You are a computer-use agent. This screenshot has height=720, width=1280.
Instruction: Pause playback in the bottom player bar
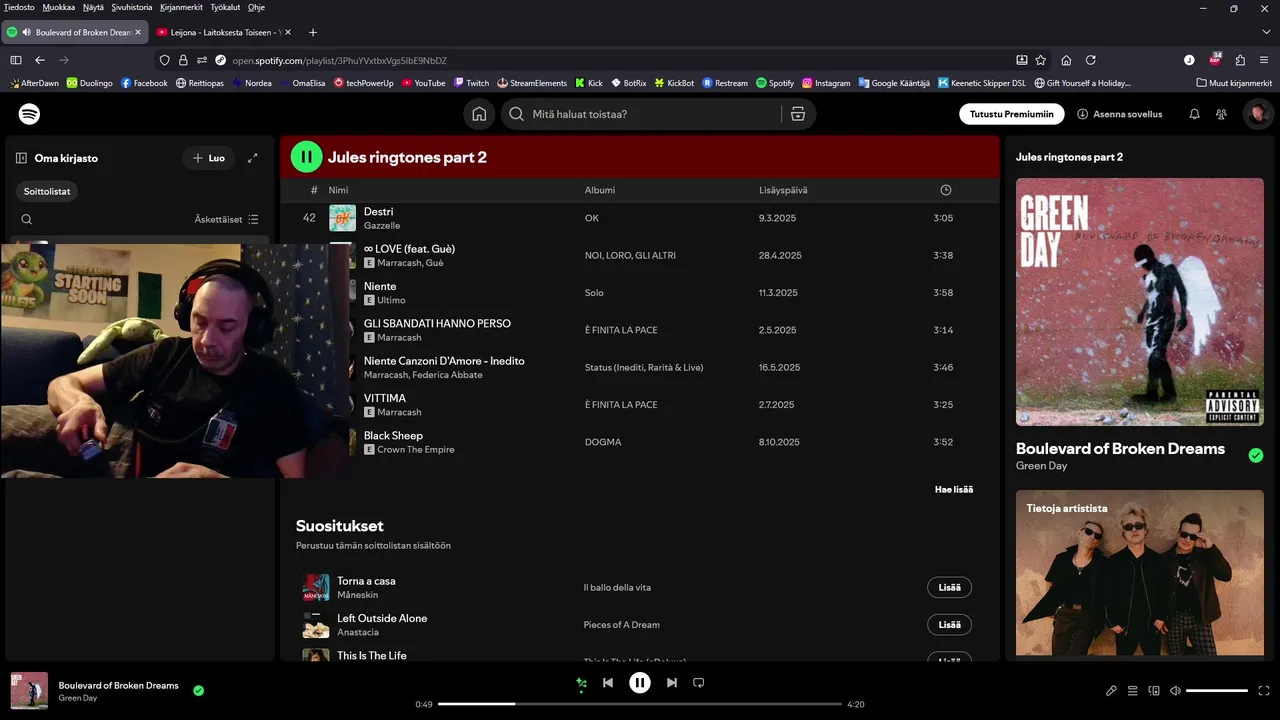pyautogui.click(x=640, y=683)
